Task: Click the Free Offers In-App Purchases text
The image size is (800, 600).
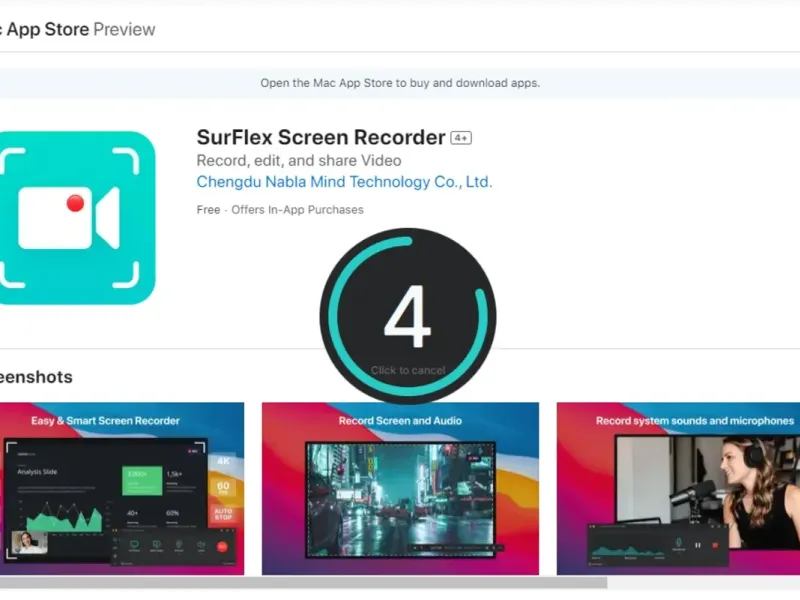Action: [x=280, y=210]
